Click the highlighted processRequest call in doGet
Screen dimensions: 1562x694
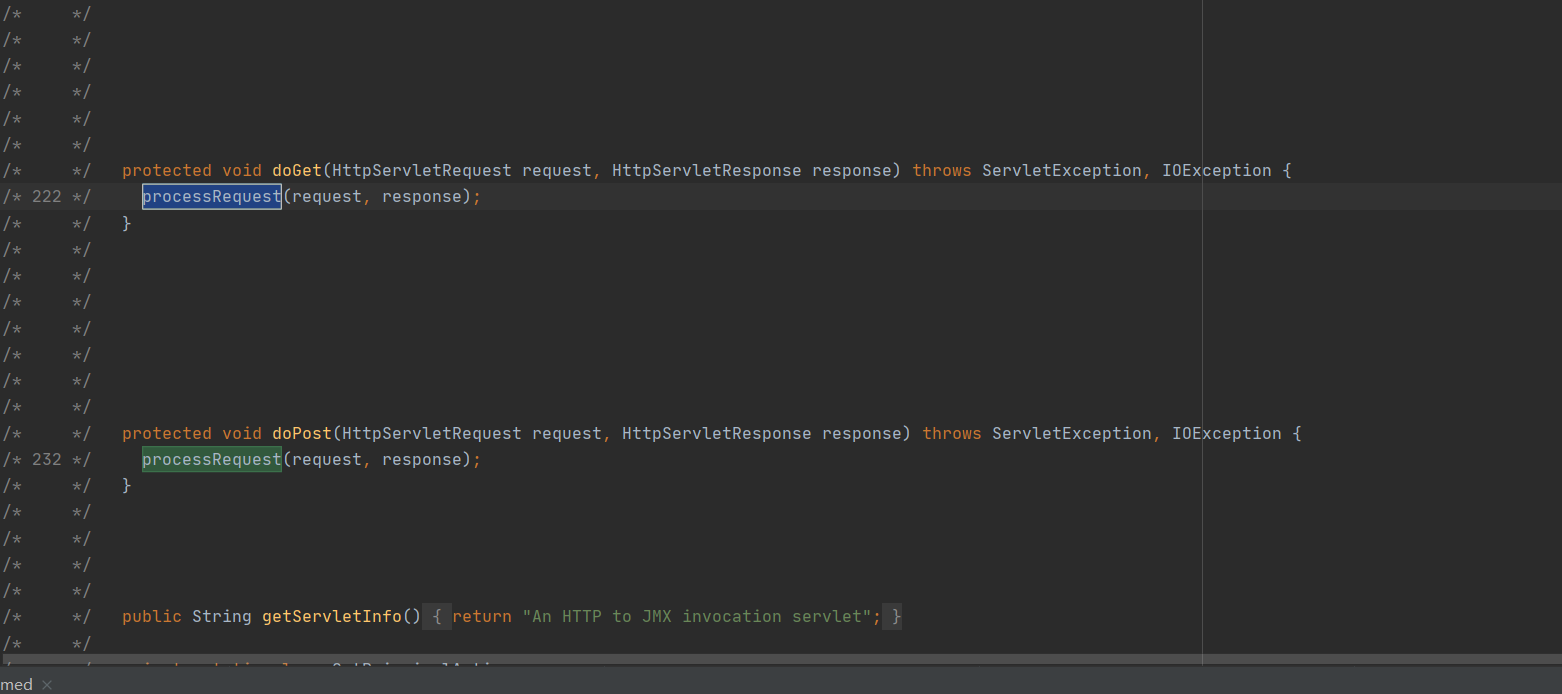click(x=211, y=197)
